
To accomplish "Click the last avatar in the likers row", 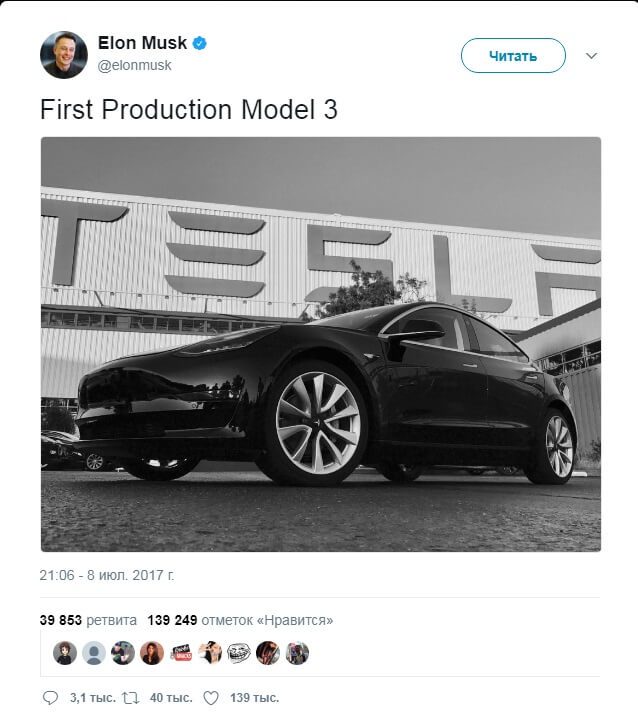I will pos(296,653).
